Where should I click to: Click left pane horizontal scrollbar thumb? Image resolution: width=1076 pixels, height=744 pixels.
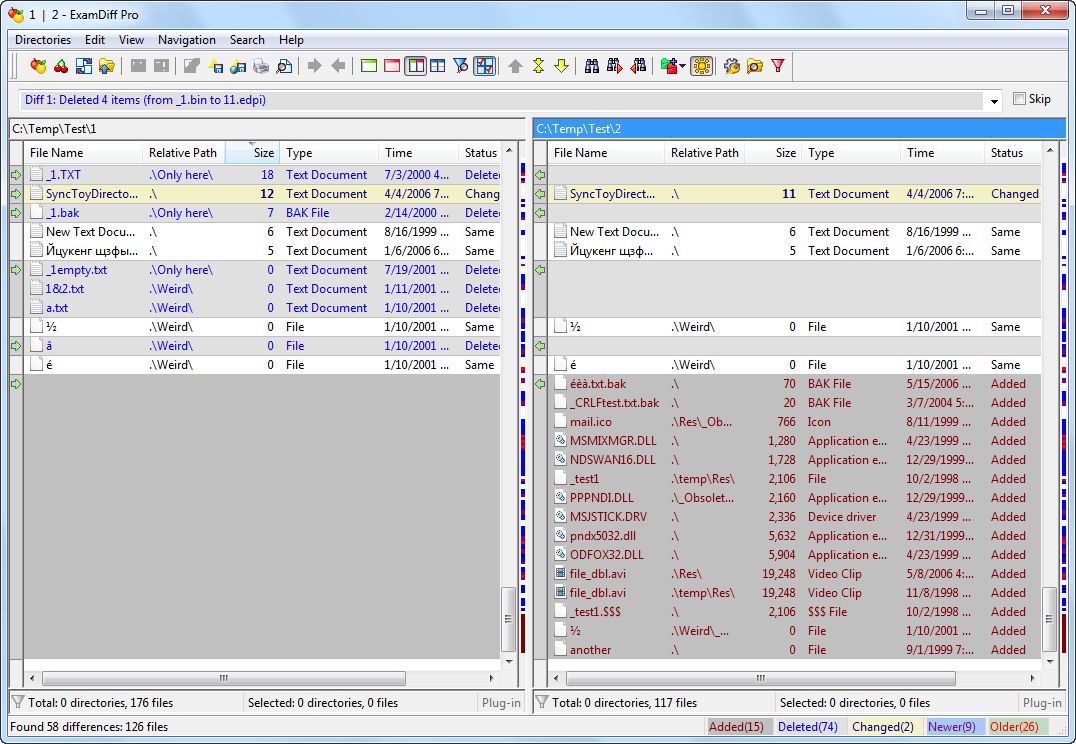(224, 678)
